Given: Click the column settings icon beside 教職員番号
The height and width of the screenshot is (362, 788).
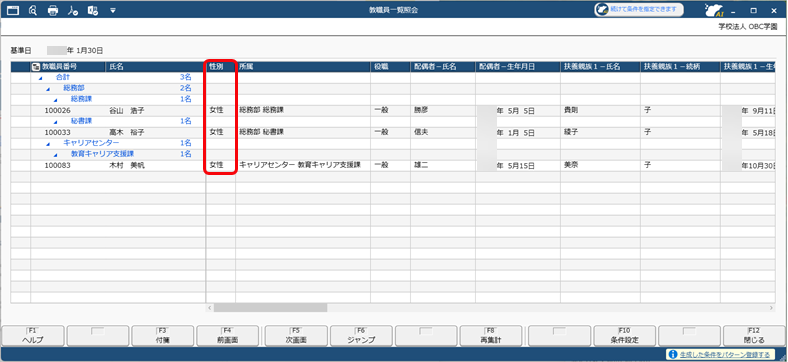Looking at the screenshot, I should coord(36,66).
